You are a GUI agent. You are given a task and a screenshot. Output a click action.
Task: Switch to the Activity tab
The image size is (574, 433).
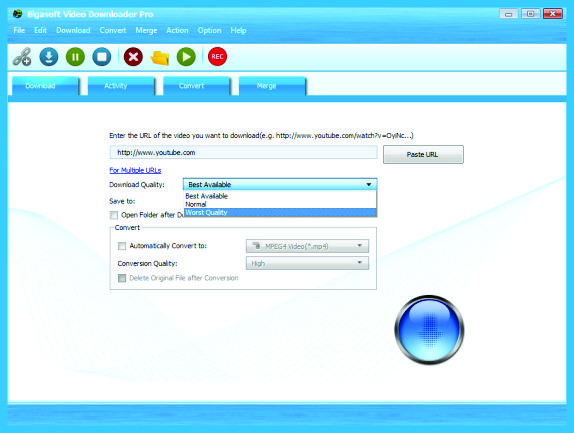[121, 86]
